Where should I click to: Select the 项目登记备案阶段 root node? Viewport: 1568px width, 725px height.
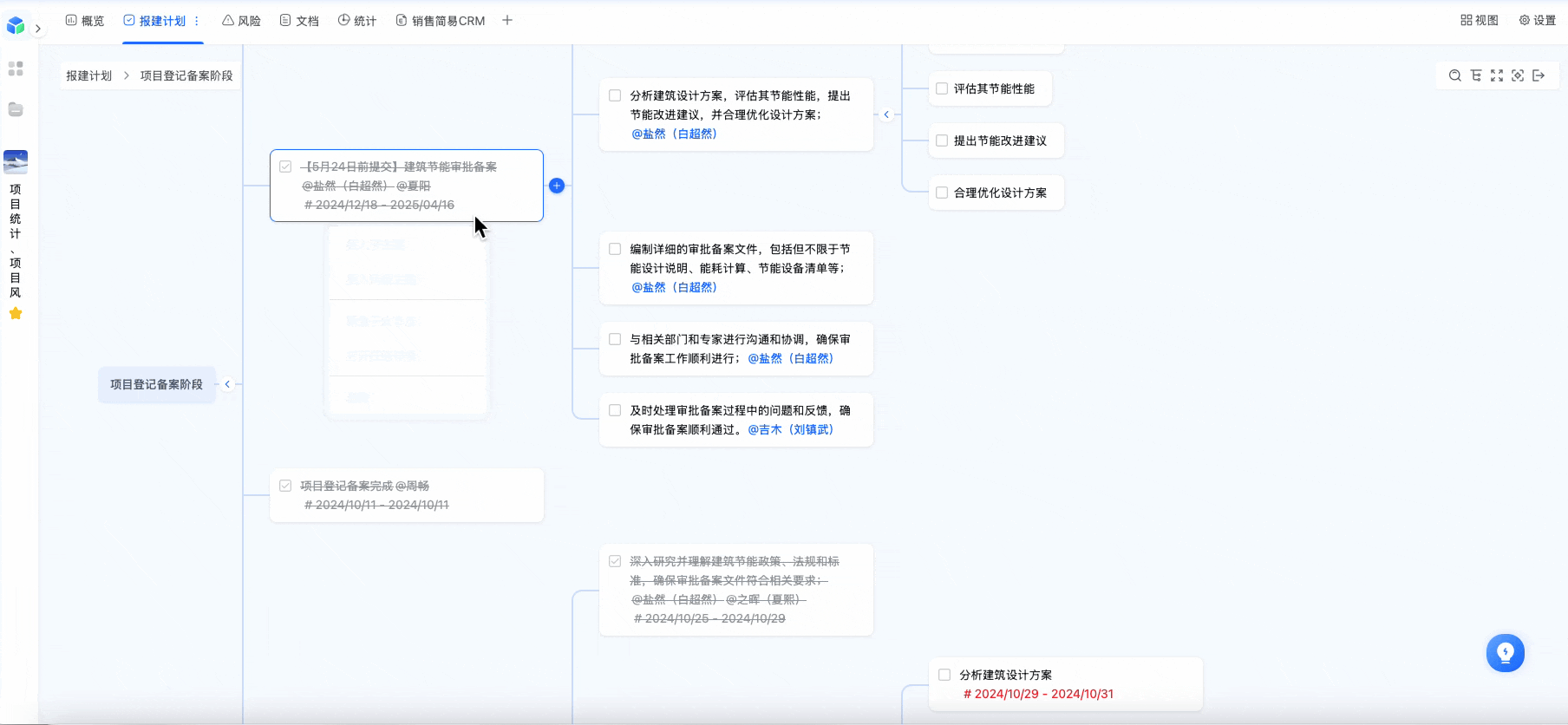[x=156, y=384]
